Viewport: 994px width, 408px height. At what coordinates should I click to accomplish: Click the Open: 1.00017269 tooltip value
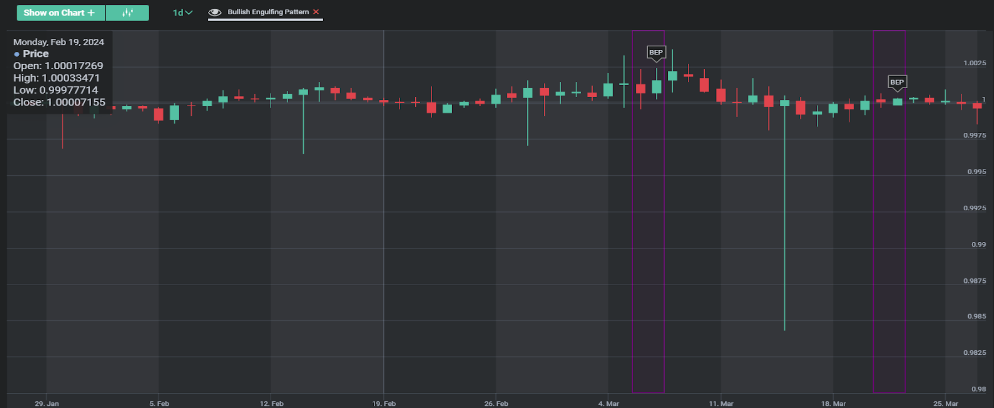tap(58, 66)
